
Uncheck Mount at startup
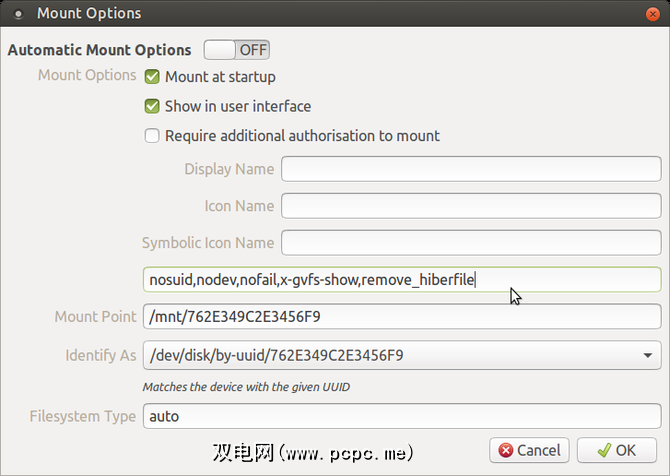pyautogui.click(x=153, y=76)
